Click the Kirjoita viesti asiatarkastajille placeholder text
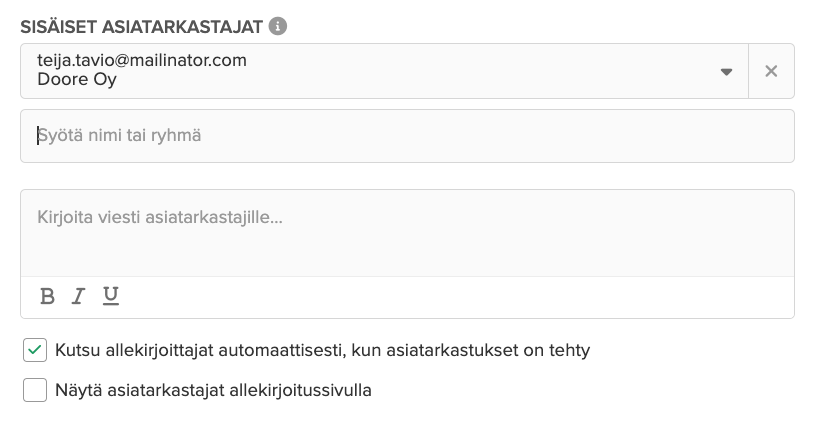 point(160,217)
